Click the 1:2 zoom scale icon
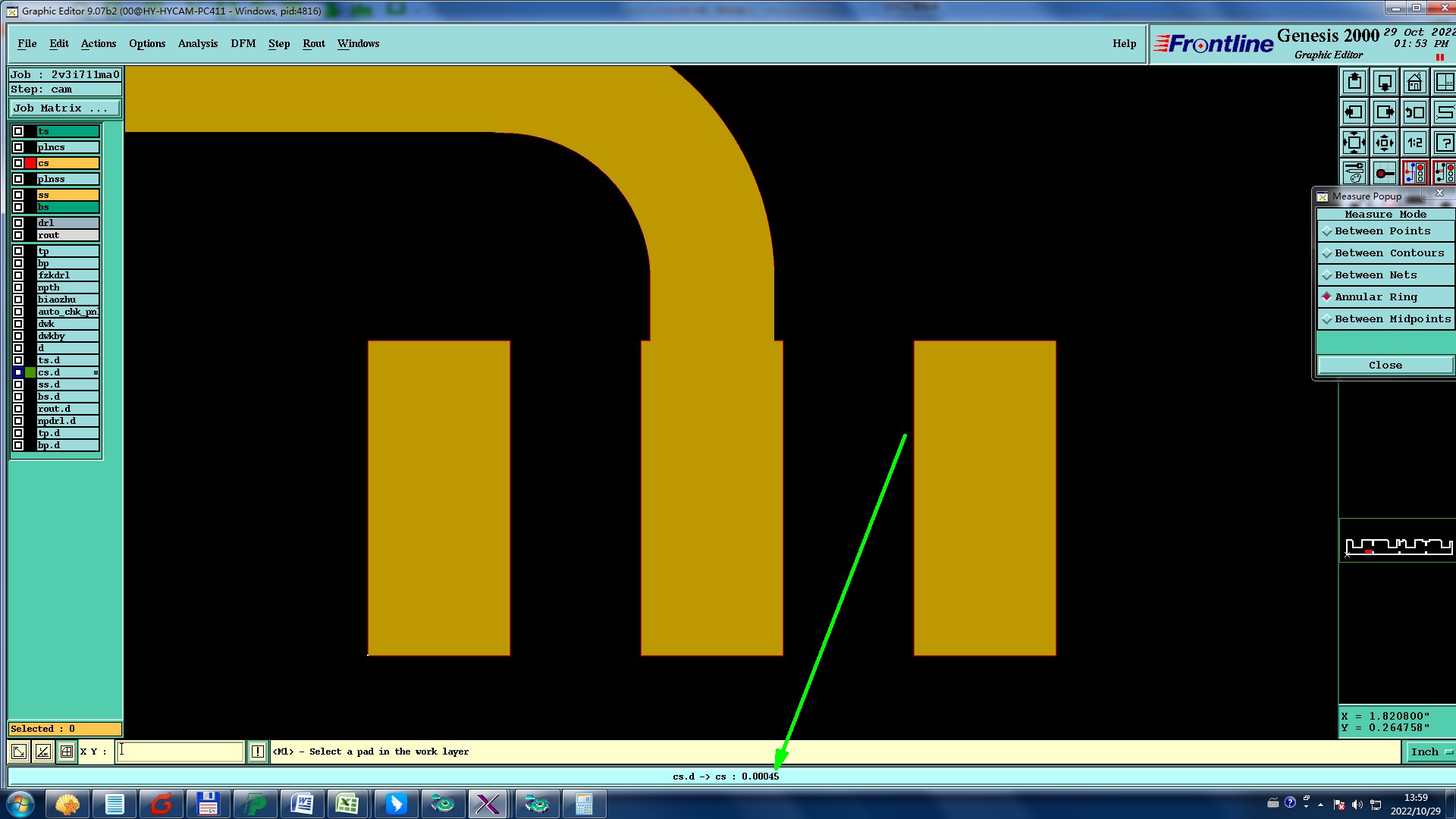The image size is (1456, 819). (1414, 143)
